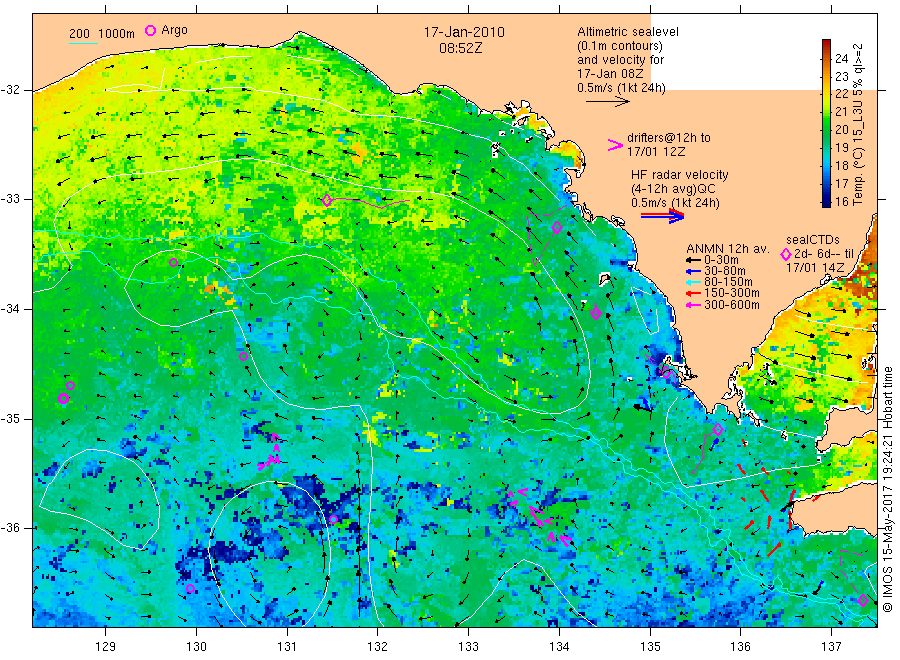Image resolution: width=900 pixels, height=660 pixels.
Task: Click the '17-Jan-2010' date title
Action: point(464,33)
